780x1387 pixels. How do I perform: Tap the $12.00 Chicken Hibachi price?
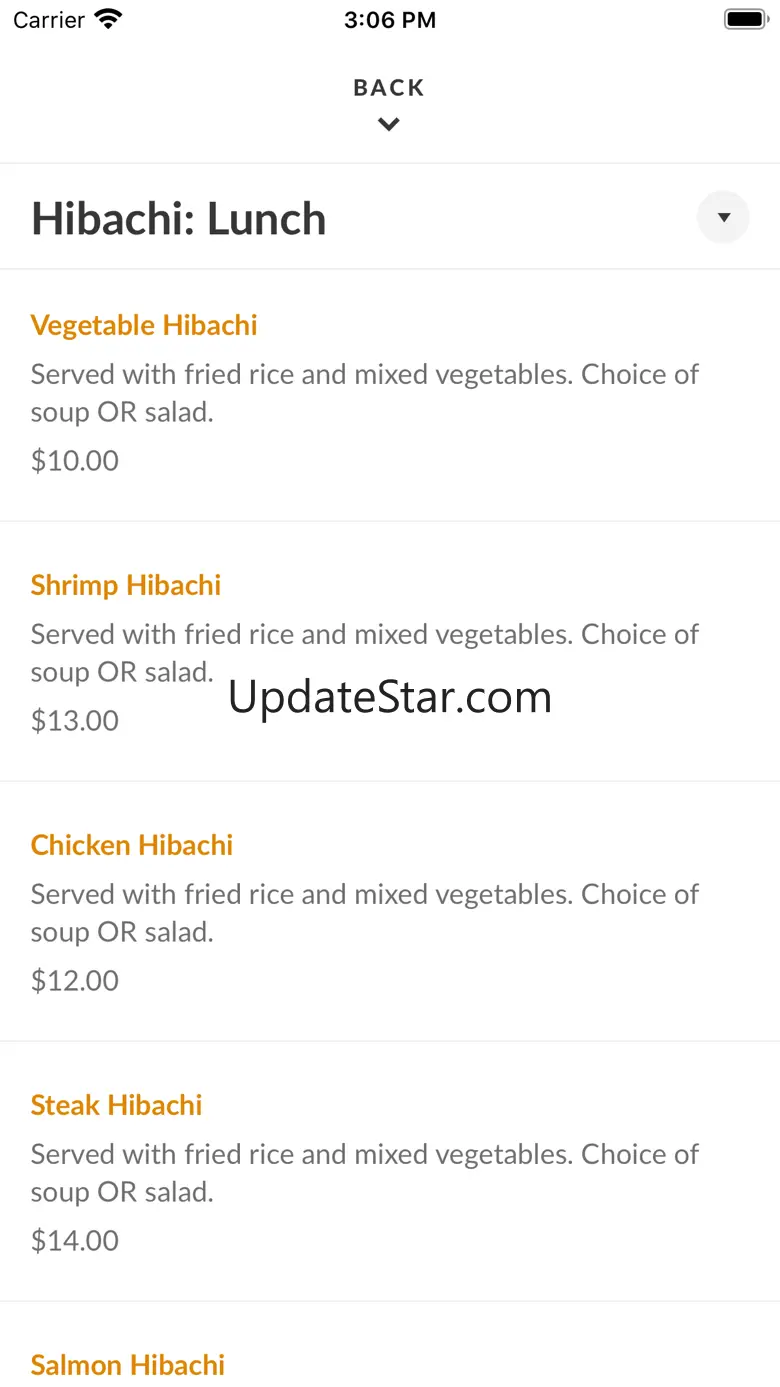[x=75, y=981]
